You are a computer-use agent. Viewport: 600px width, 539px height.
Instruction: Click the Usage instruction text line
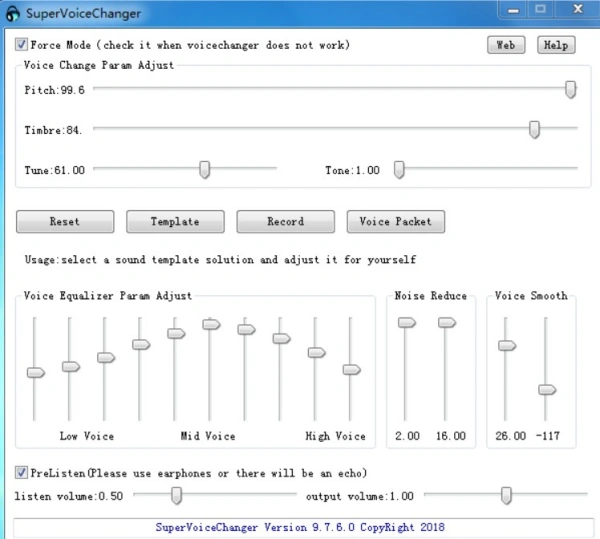[x=220, y=260]
